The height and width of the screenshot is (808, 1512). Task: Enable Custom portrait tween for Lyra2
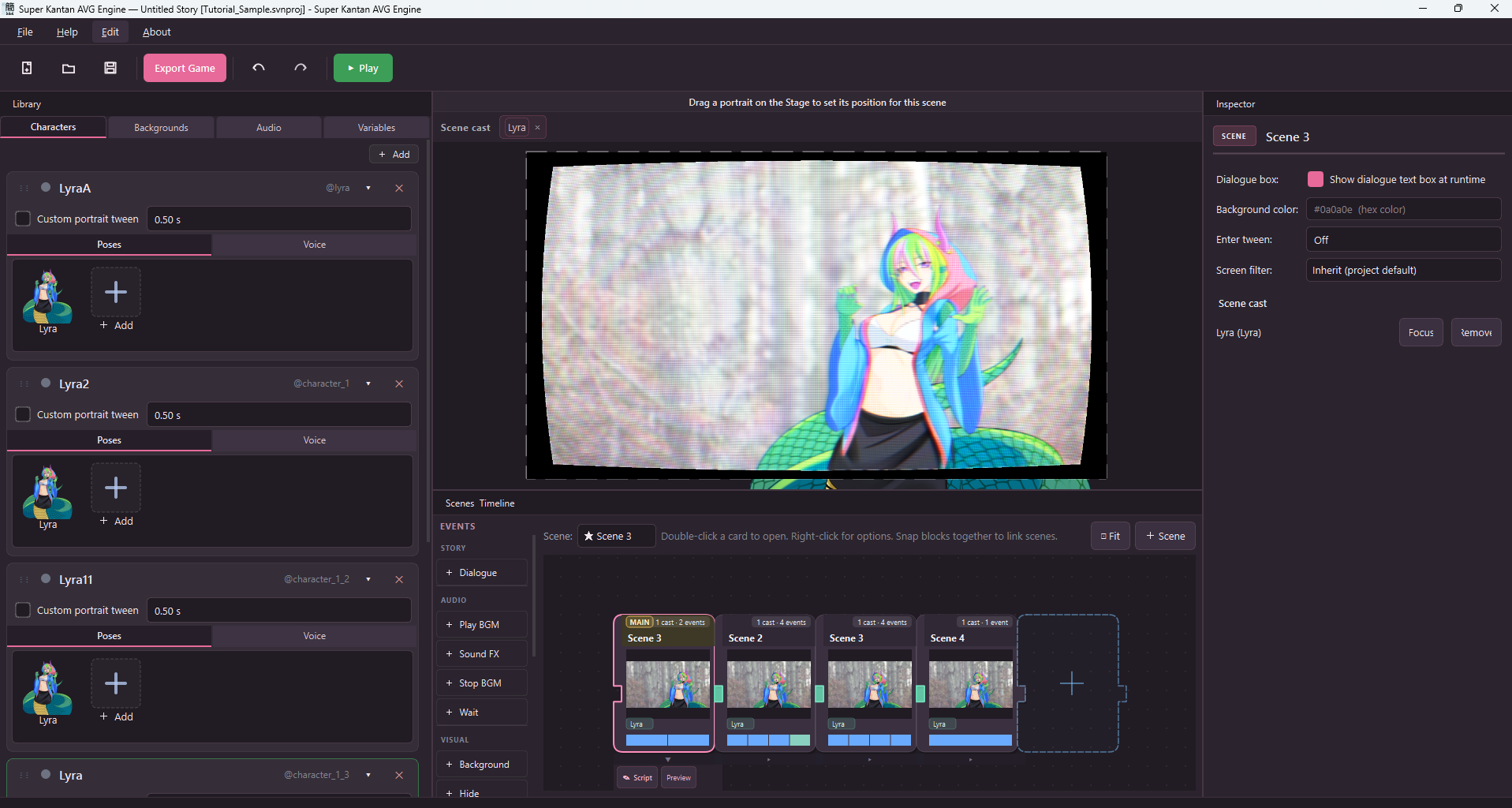click(23, 414)
